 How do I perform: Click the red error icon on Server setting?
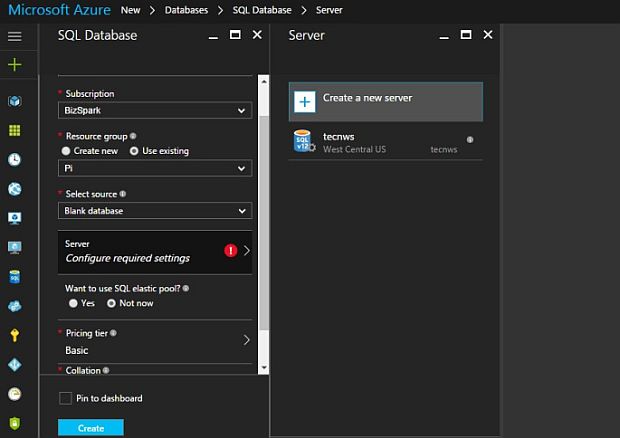[231, 251]
